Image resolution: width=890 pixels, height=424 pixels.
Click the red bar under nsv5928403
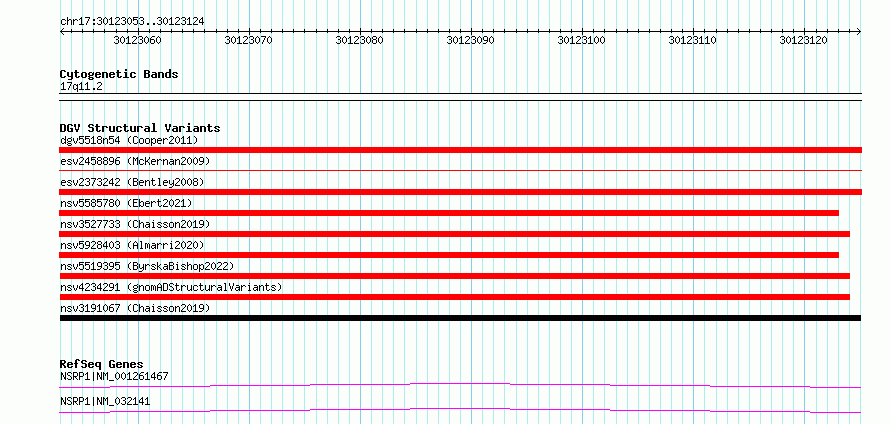click(449, 255)
